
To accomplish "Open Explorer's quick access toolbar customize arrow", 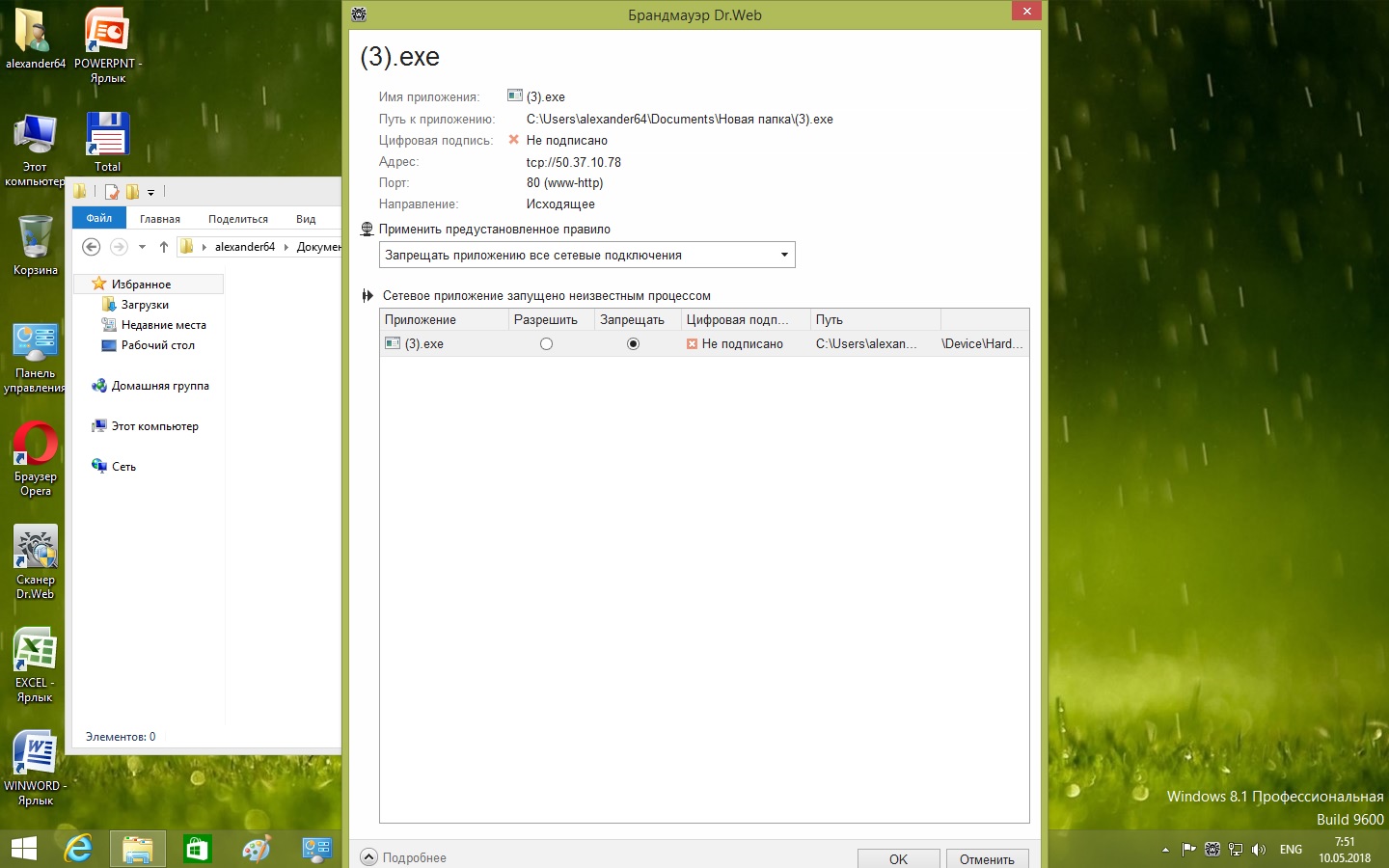I will 151,192.
